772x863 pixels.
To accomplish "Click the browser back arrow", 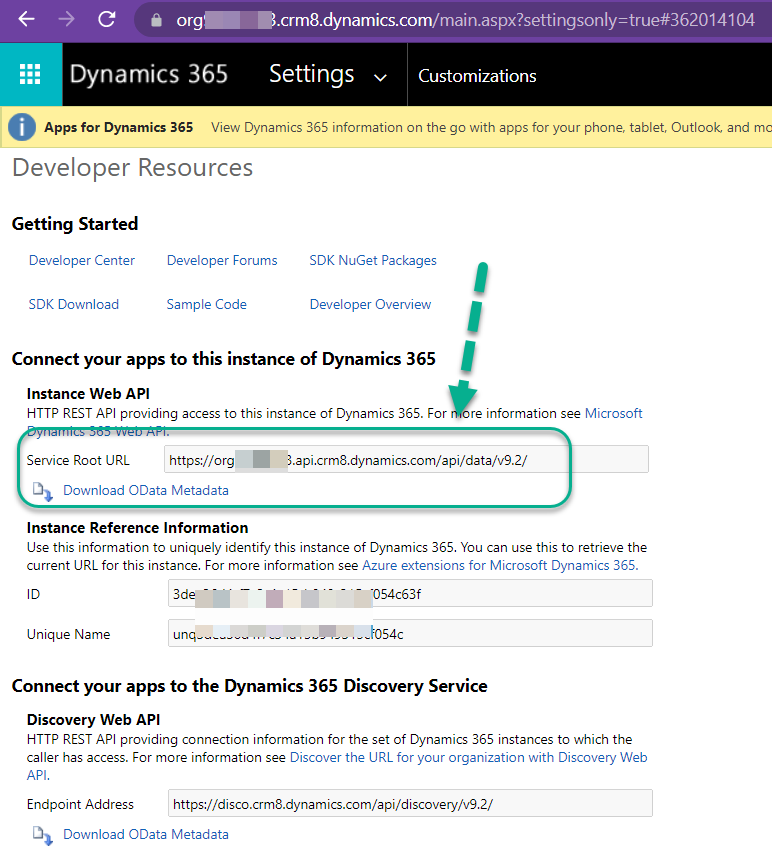I will click(26, 19).
